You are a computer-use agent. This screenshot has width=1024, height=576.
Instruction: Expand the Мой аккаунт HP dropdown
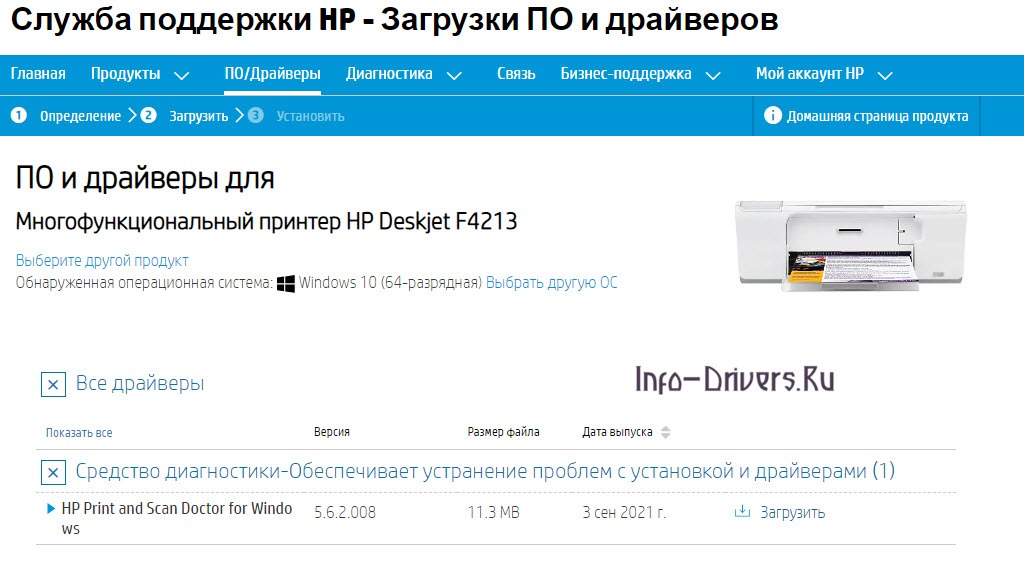tap(812, 73)
